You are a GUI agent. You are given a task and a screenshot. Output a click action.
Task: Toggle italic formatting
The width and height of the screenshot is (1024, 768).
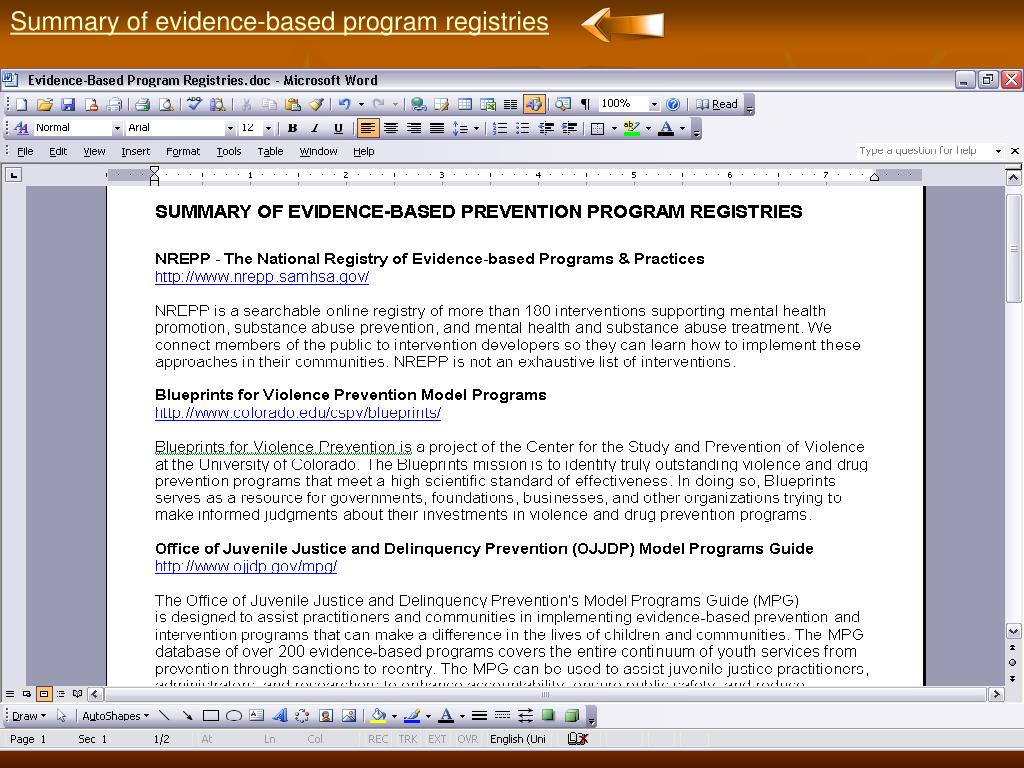point(315,128)
